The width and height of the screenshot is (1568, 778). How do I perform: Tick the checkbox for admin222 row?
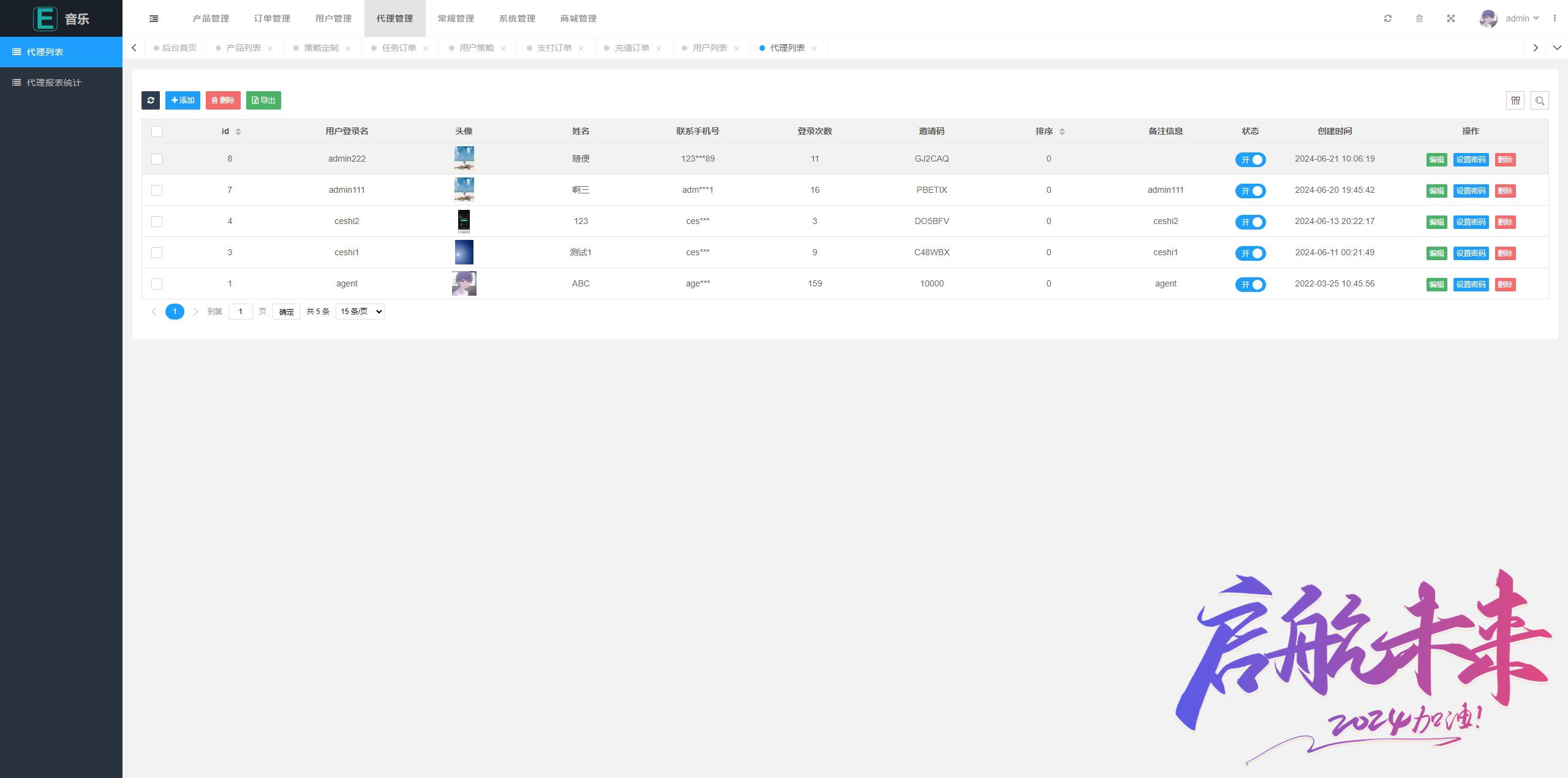[x=157, y=159]
